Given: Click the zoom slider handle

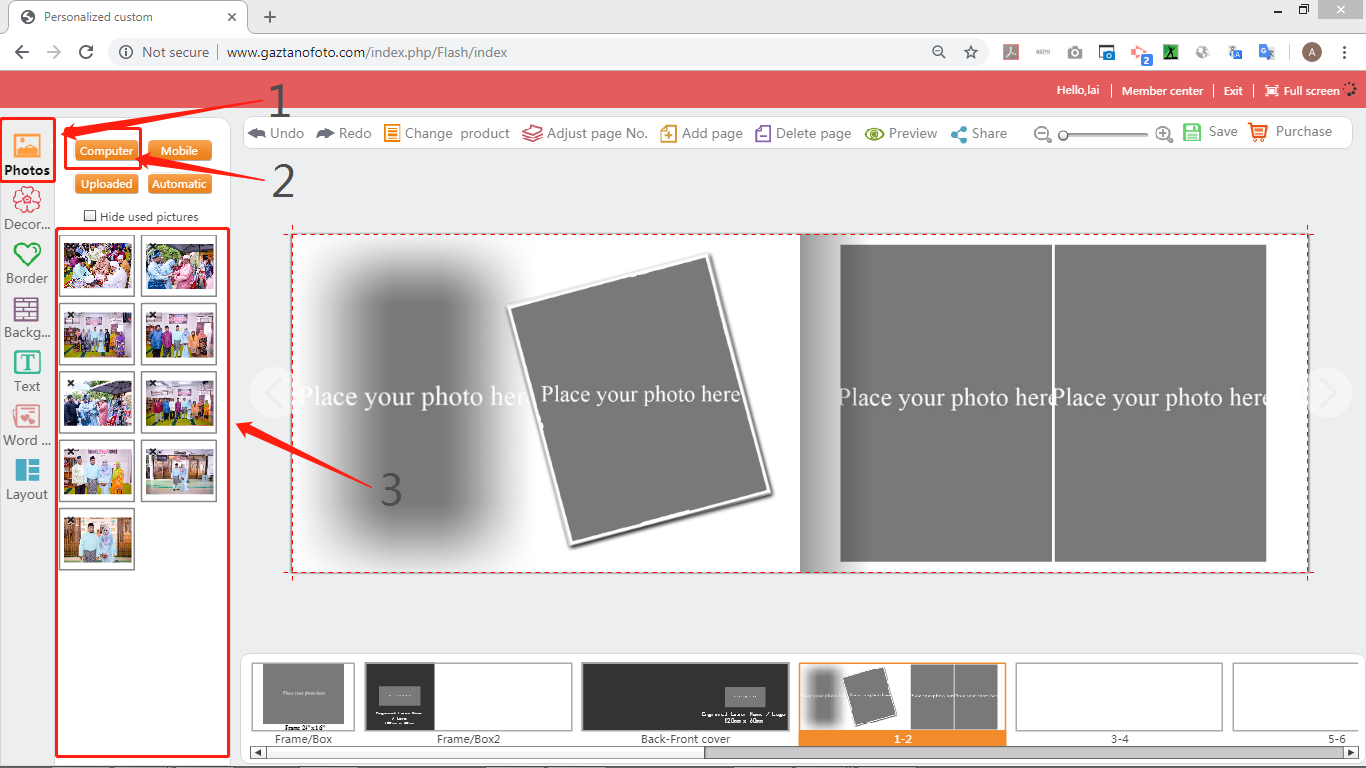Looking at the screenshot, I should [x=1064, y=135].
